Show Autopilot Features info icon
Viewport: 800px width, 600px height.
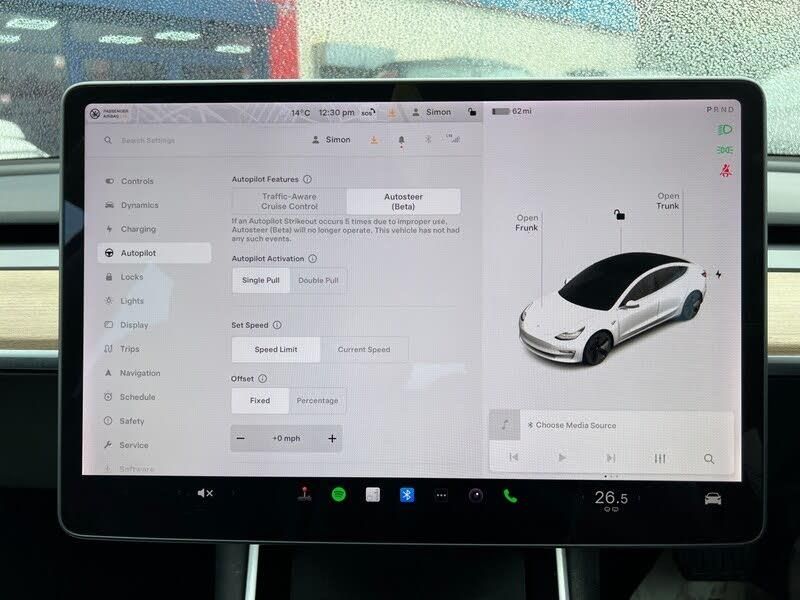click(x=307, y=179)
